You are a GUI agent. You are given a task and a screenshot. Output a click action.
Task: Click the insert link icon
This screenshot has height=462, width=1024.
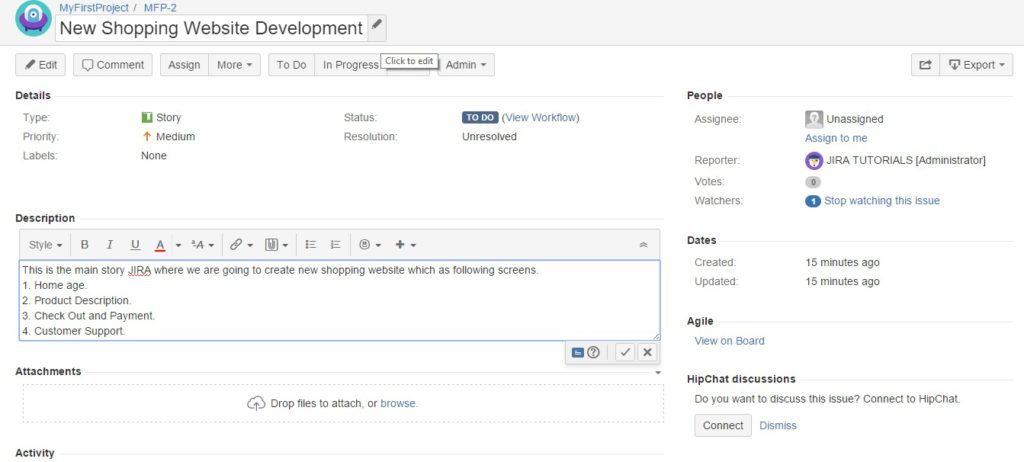pos(236,244)
